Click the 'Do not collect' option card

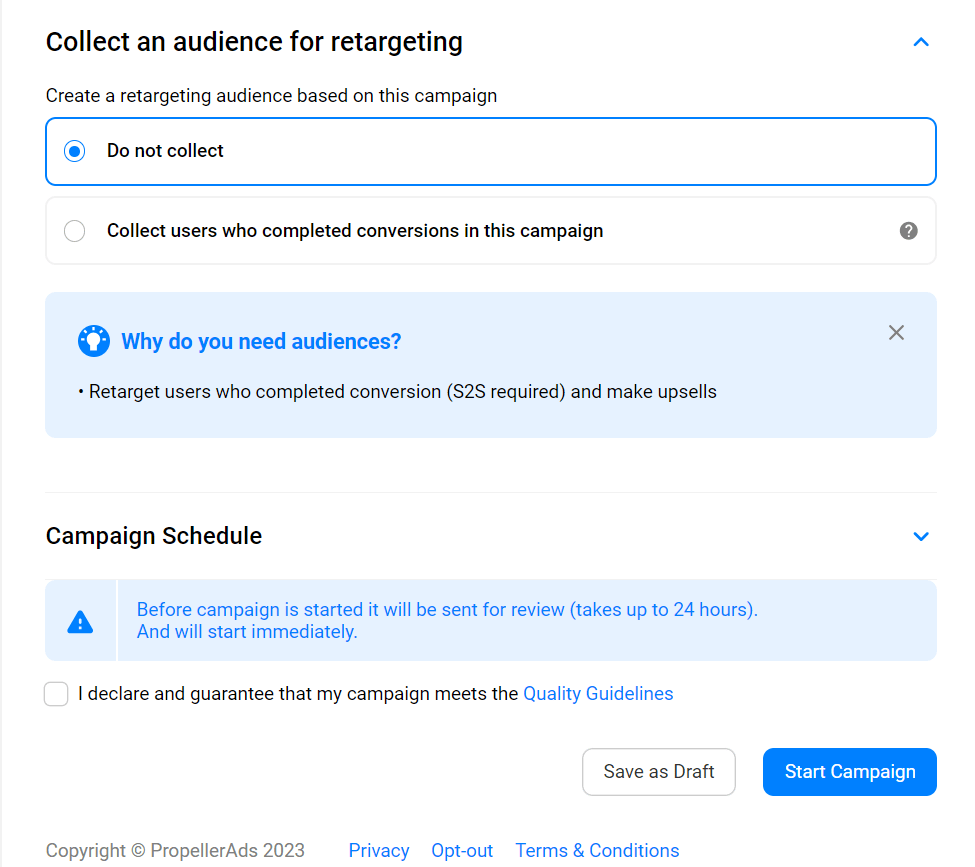click(x=491, y=151)
